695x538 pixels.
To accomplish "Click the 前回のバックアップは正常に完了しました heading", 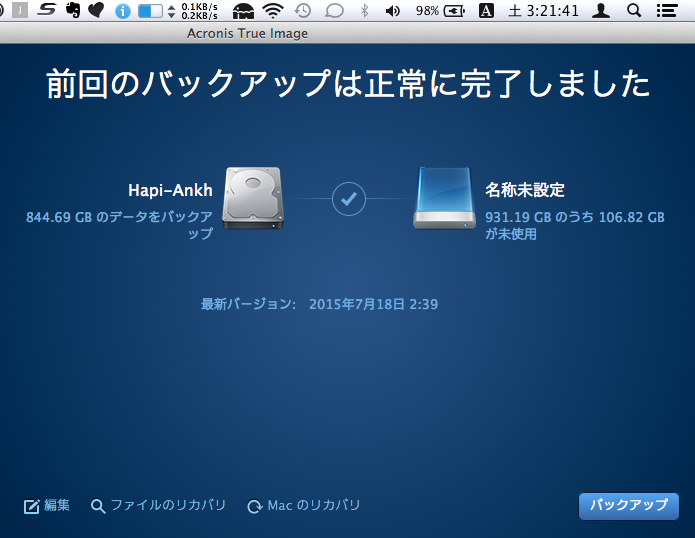I will click(x=348, y=83).
